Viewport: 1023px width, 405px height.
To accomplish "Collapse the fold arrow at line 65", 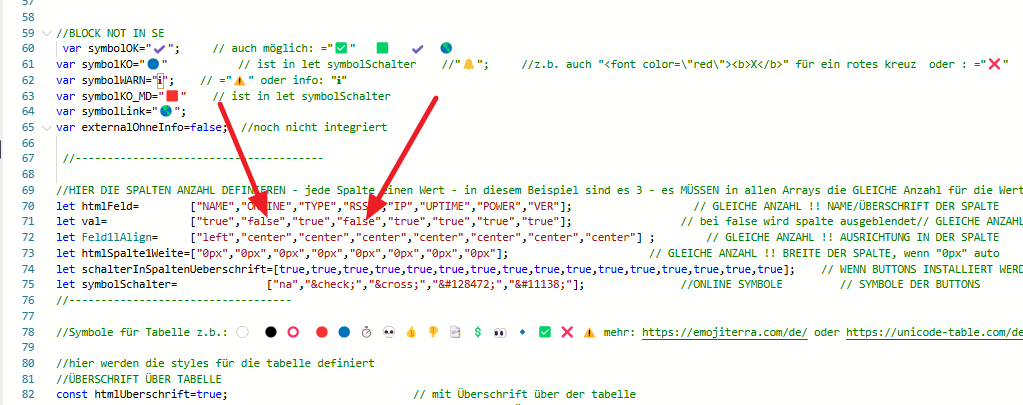I will 45,127.
